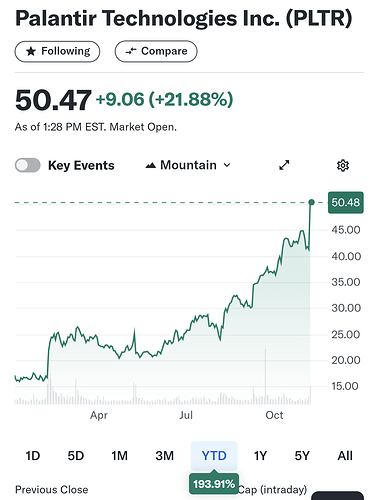Select the 1D time range tab
The image size is (377, 500).
click(33, 456)
